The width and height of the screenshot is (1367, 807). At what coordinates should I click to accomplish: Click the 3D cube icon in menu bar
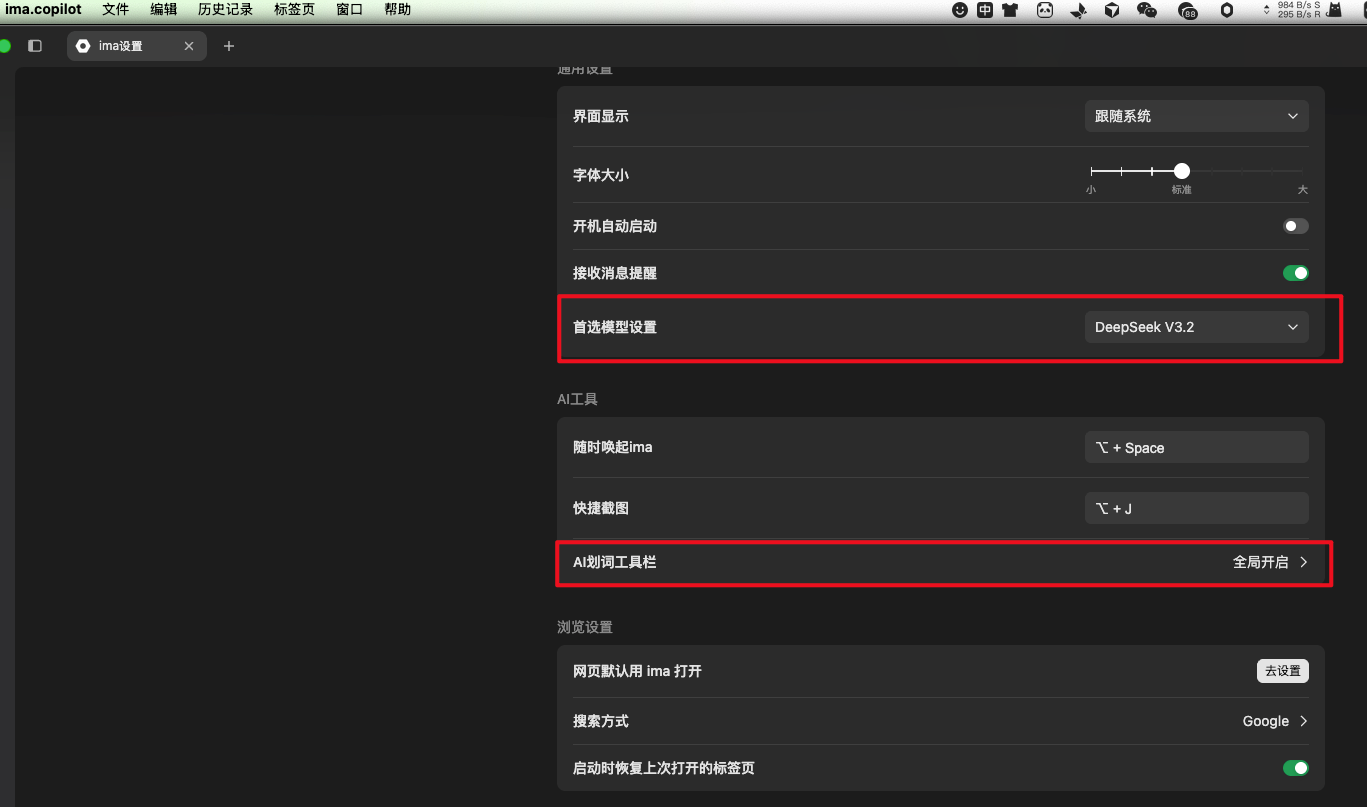(1112, 10)
